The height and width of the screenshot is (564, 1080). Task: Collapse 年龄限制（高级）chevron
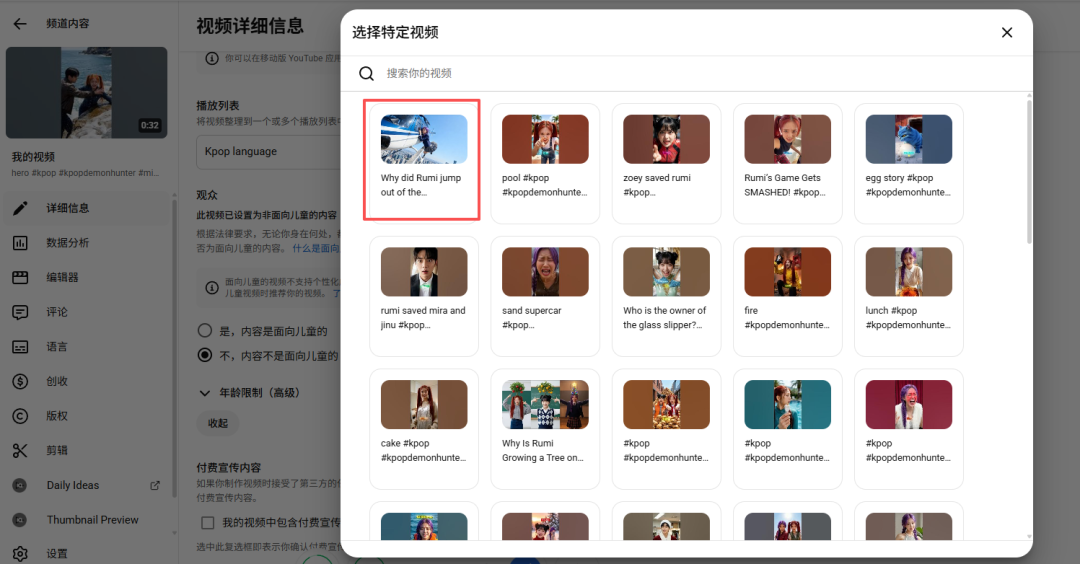pyautogui.click(x=205, y=393)
